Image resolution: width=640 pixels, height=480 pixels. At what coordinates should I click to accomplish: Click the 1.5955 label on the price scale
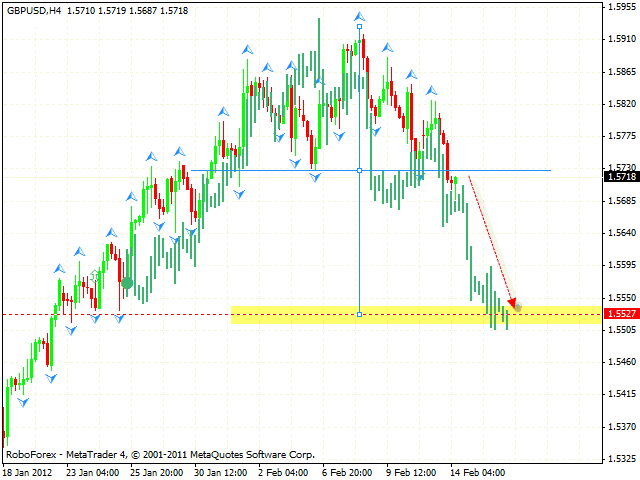point(620,6)
